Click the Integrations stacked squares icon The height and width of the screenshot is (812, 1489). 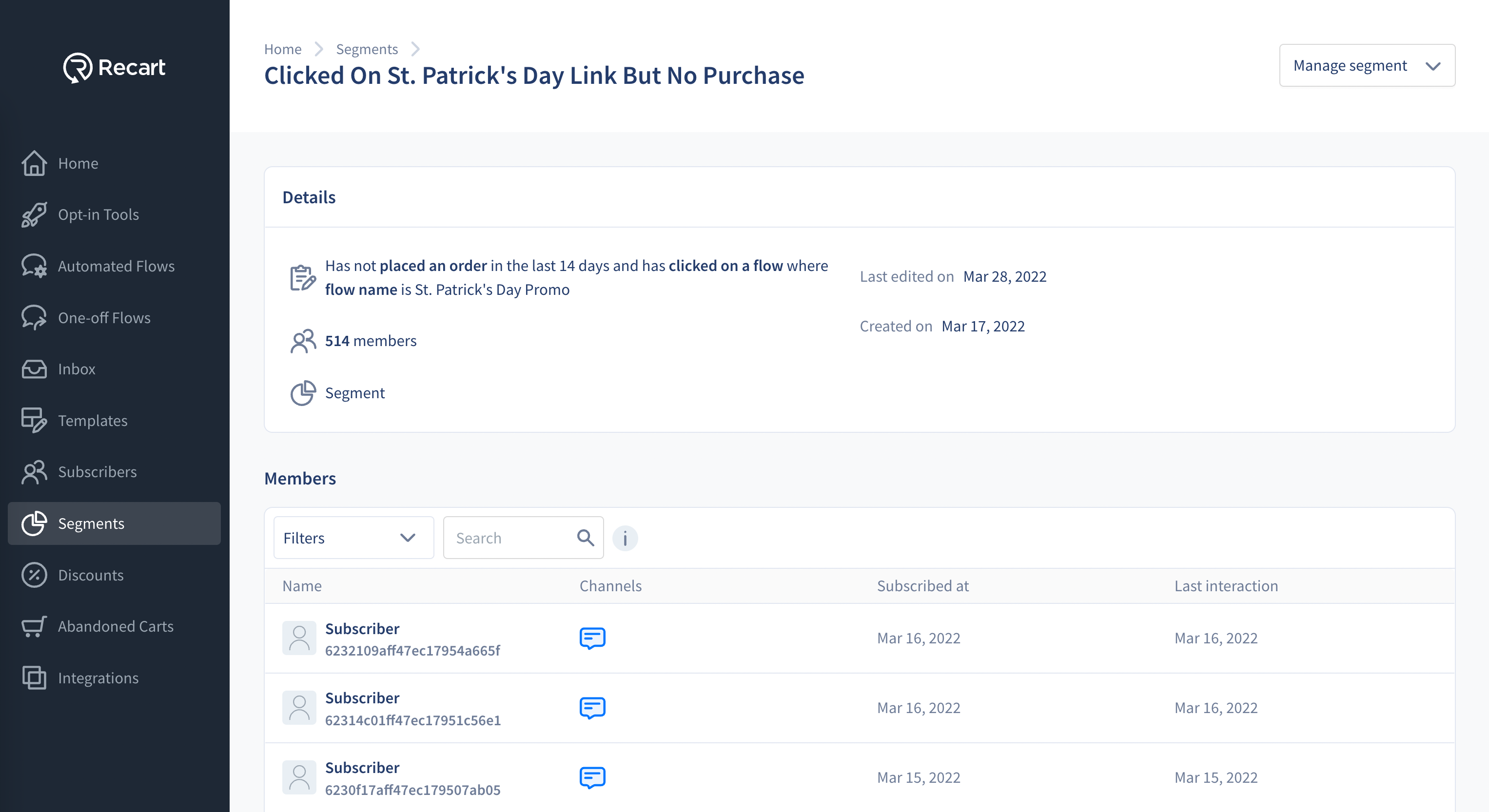point(34,678)
